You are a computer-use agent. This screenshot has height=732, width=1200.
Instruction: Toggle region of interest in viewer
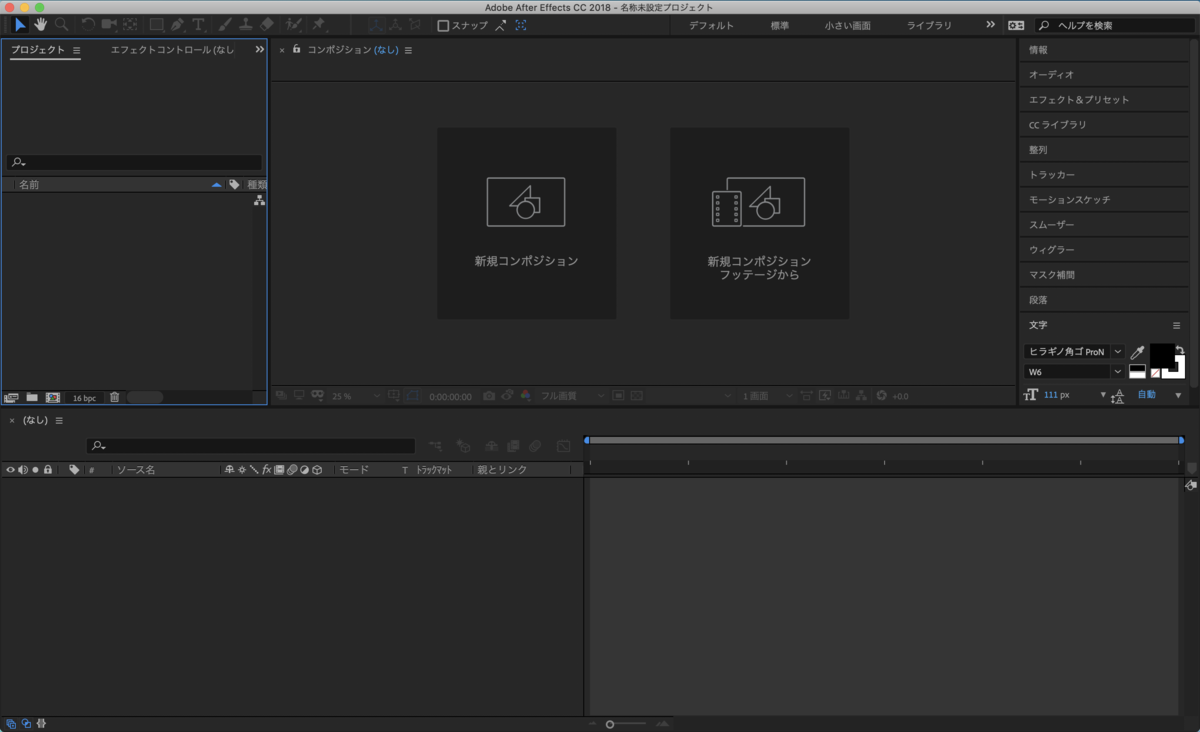coord(617,396)
